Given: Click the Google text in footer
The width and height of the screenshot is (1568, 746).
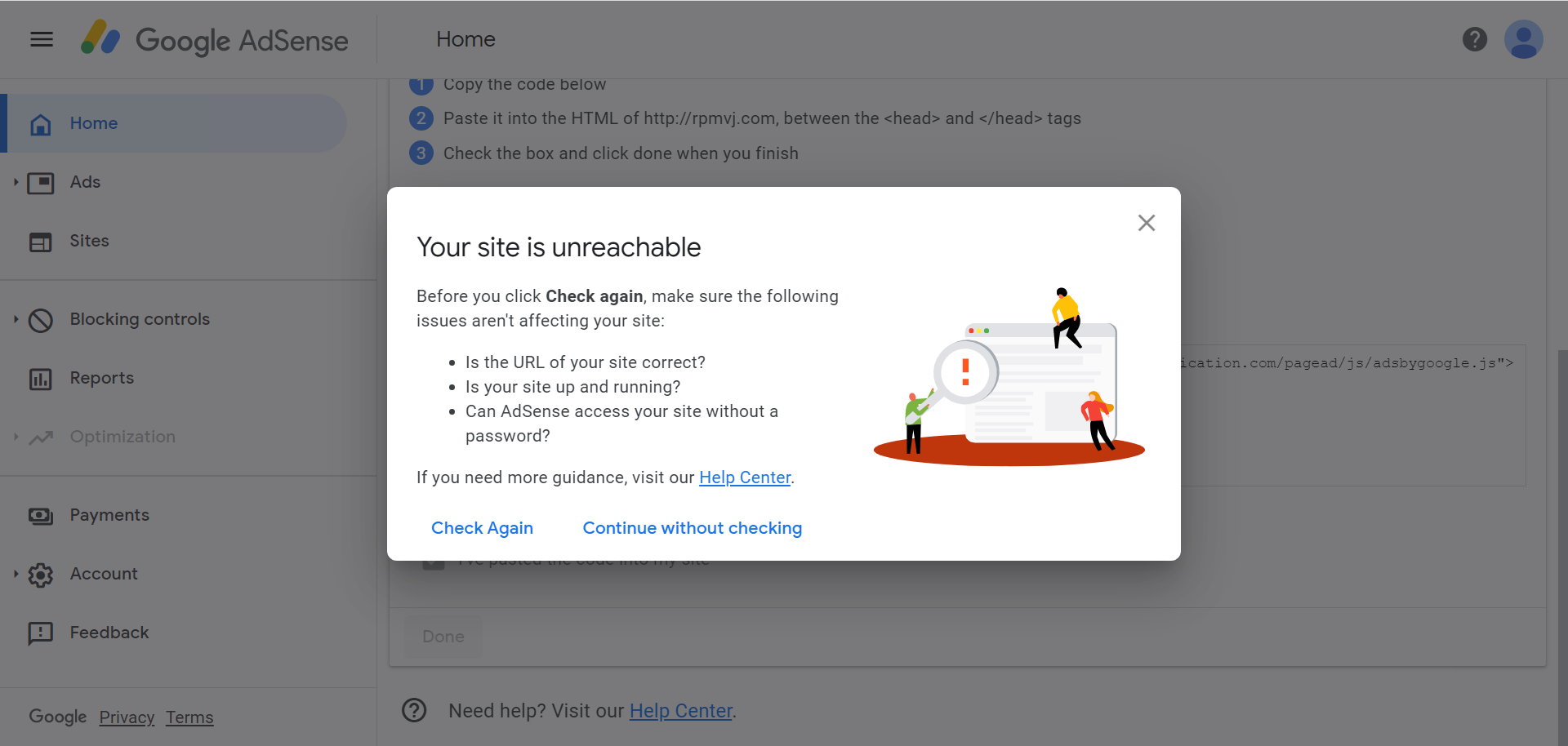Looking at the screenshot, I should click(x=57, y=717).
